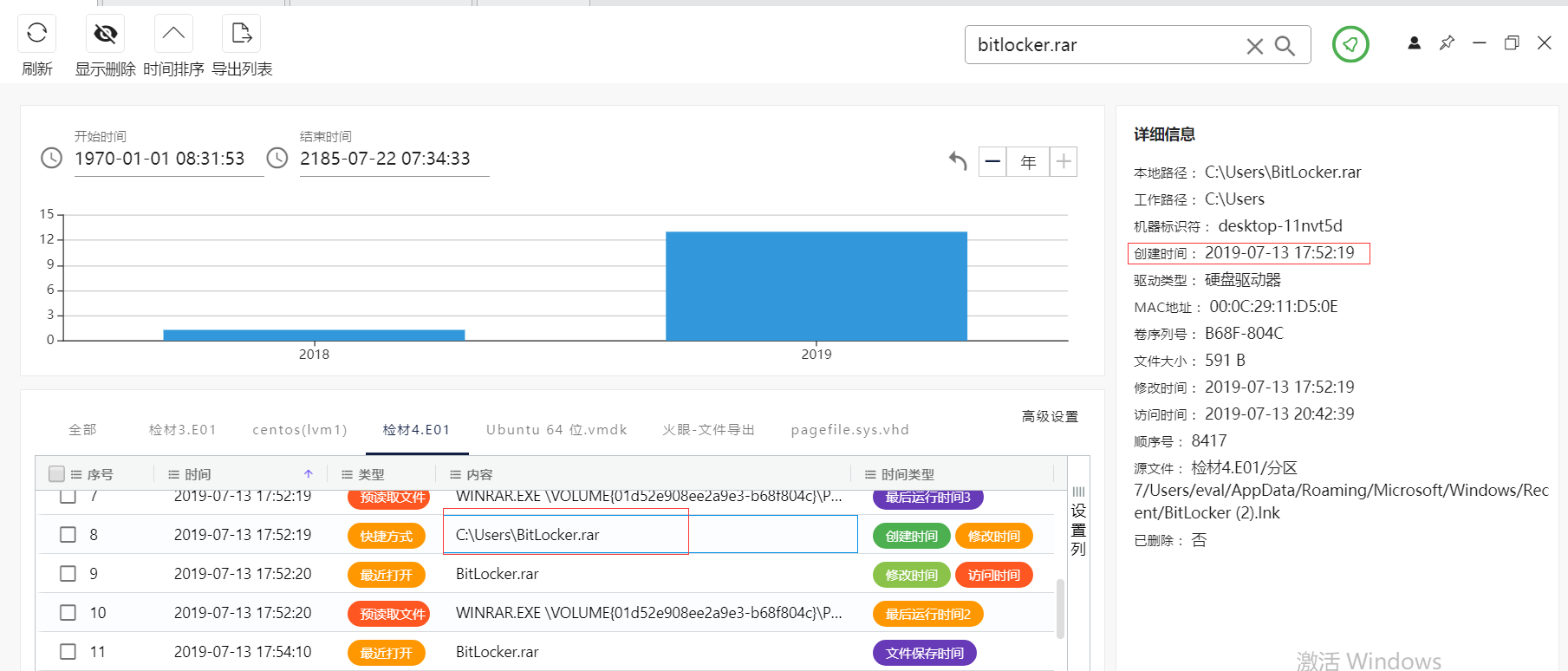
Task: Toggle the 显示删除 eye icon
Action: 105,33
